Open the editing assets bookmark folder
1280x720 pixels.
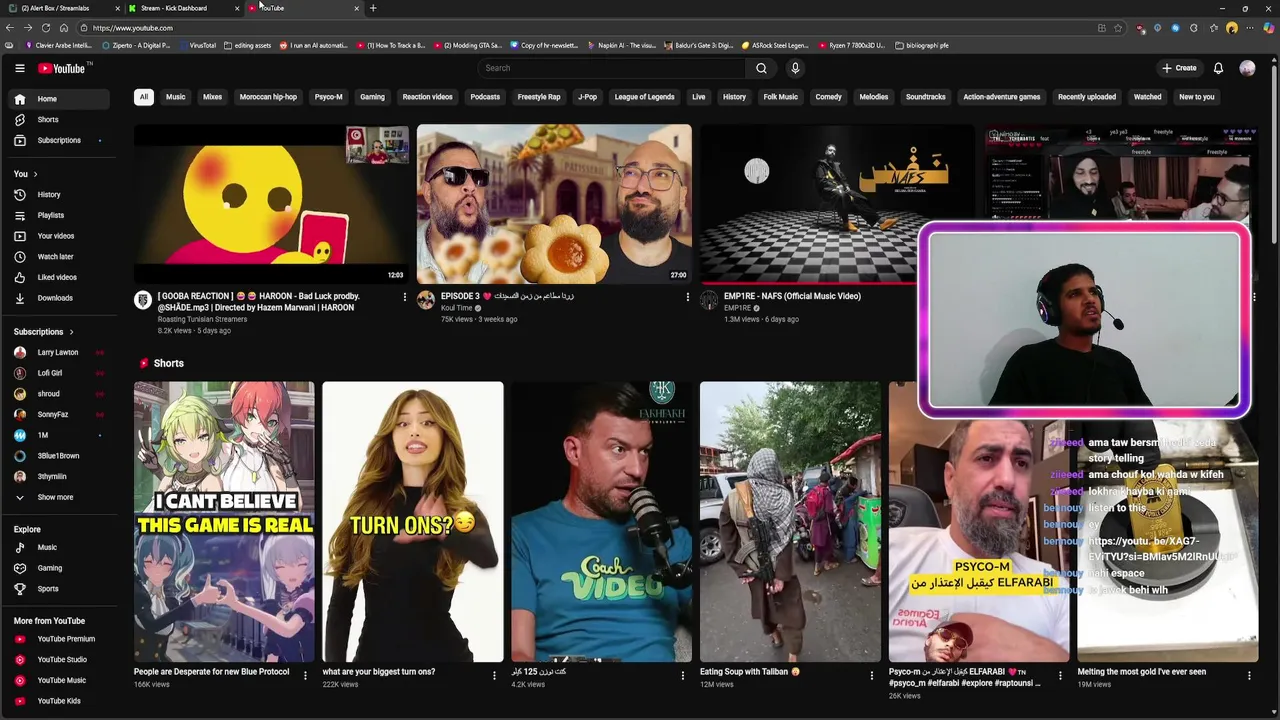pyautogui.click(x=247, y=45)
